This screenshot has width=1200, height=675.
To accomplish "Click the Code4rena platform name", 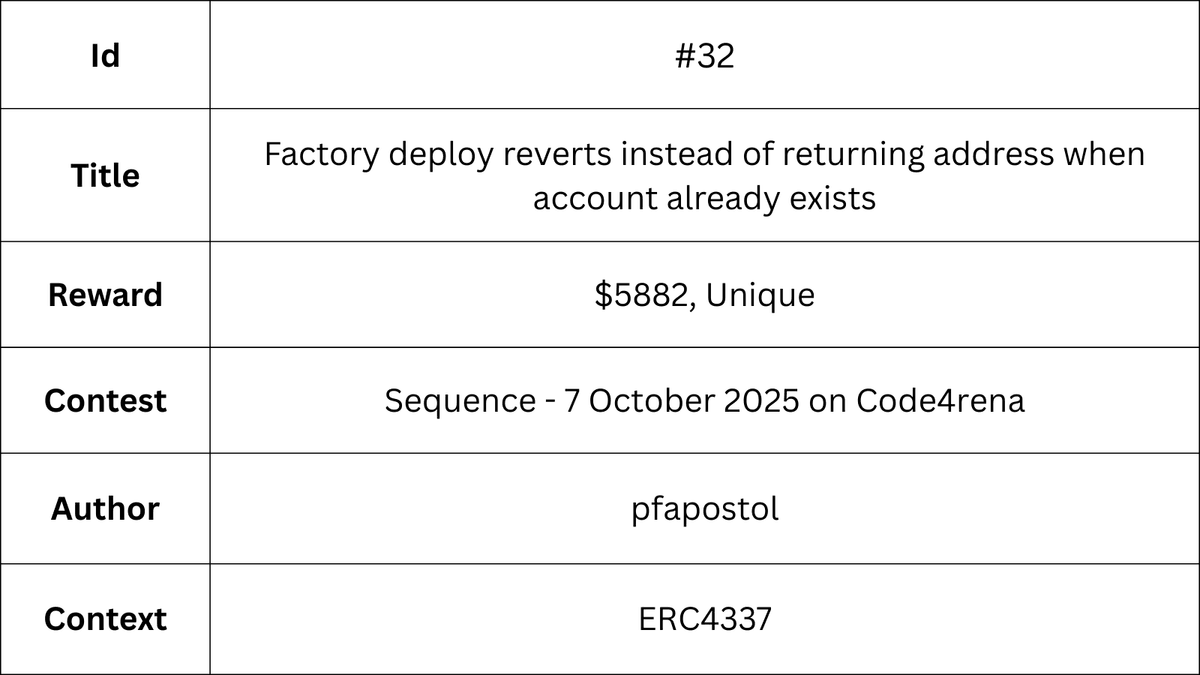I will tap(940, 401).
